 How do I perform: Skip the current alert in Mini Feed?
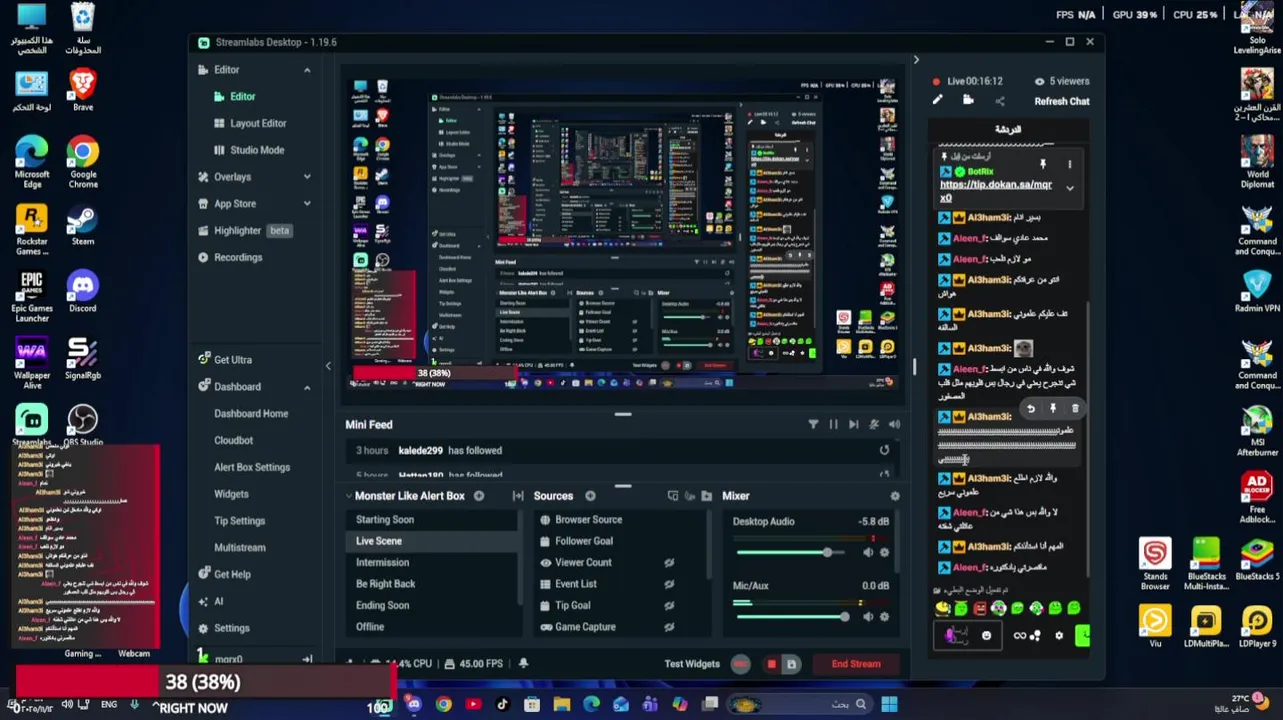click(x=853, y=425)
